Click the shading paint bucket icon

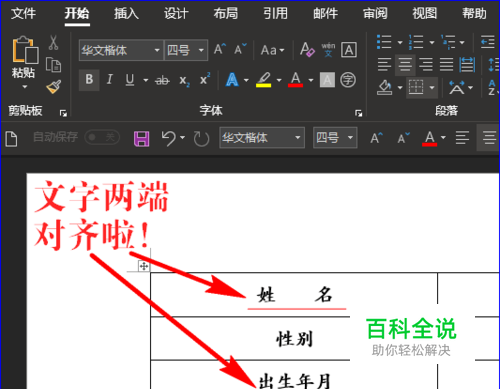coord(385,87)
